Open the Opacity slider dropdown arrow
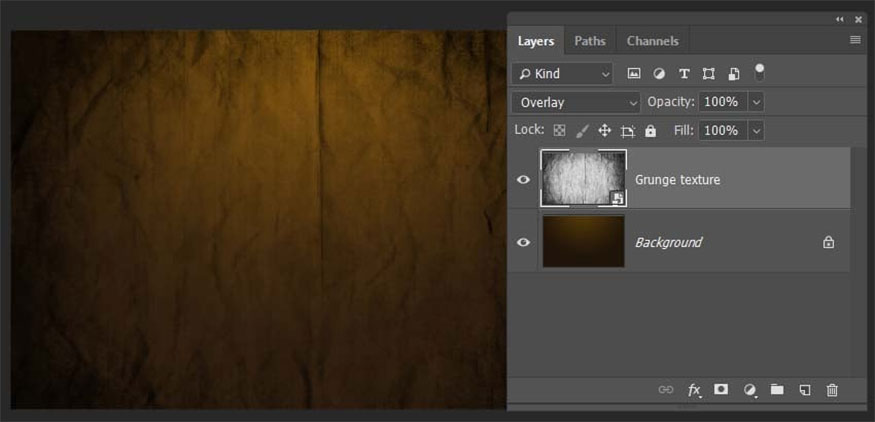 pos(755,102)
